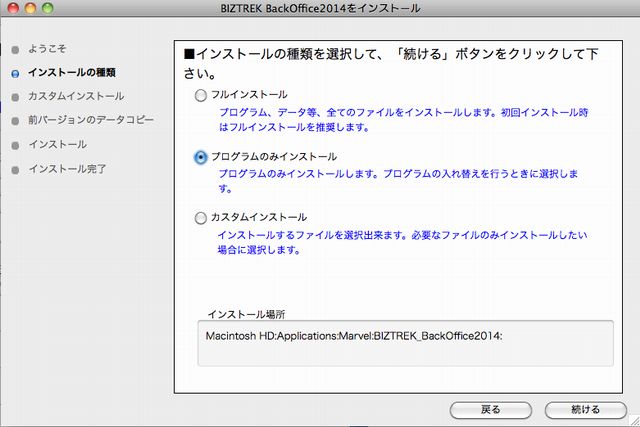Click the blue プログラムのみインストール description text

point(405,181)
